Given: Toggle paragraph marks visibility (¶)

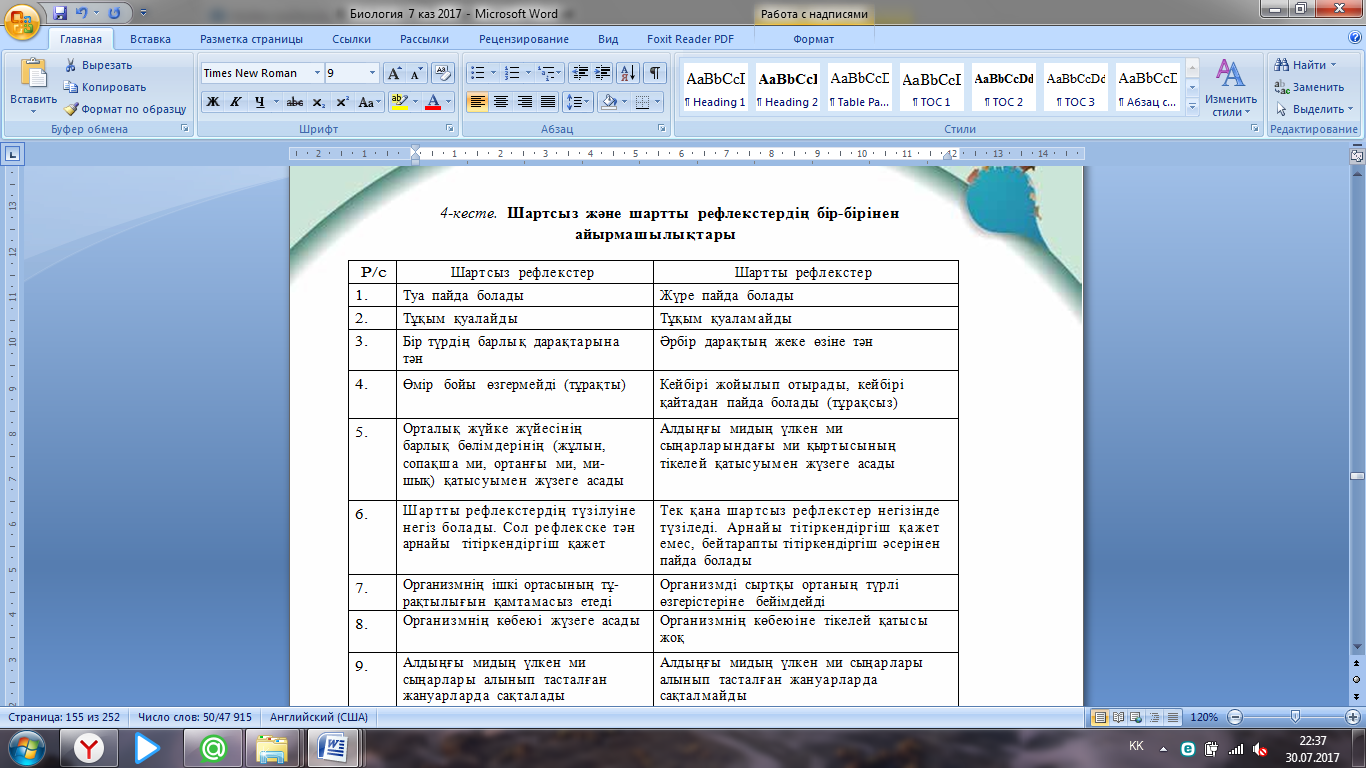Looking at the screenshot, I should [654, 73].
